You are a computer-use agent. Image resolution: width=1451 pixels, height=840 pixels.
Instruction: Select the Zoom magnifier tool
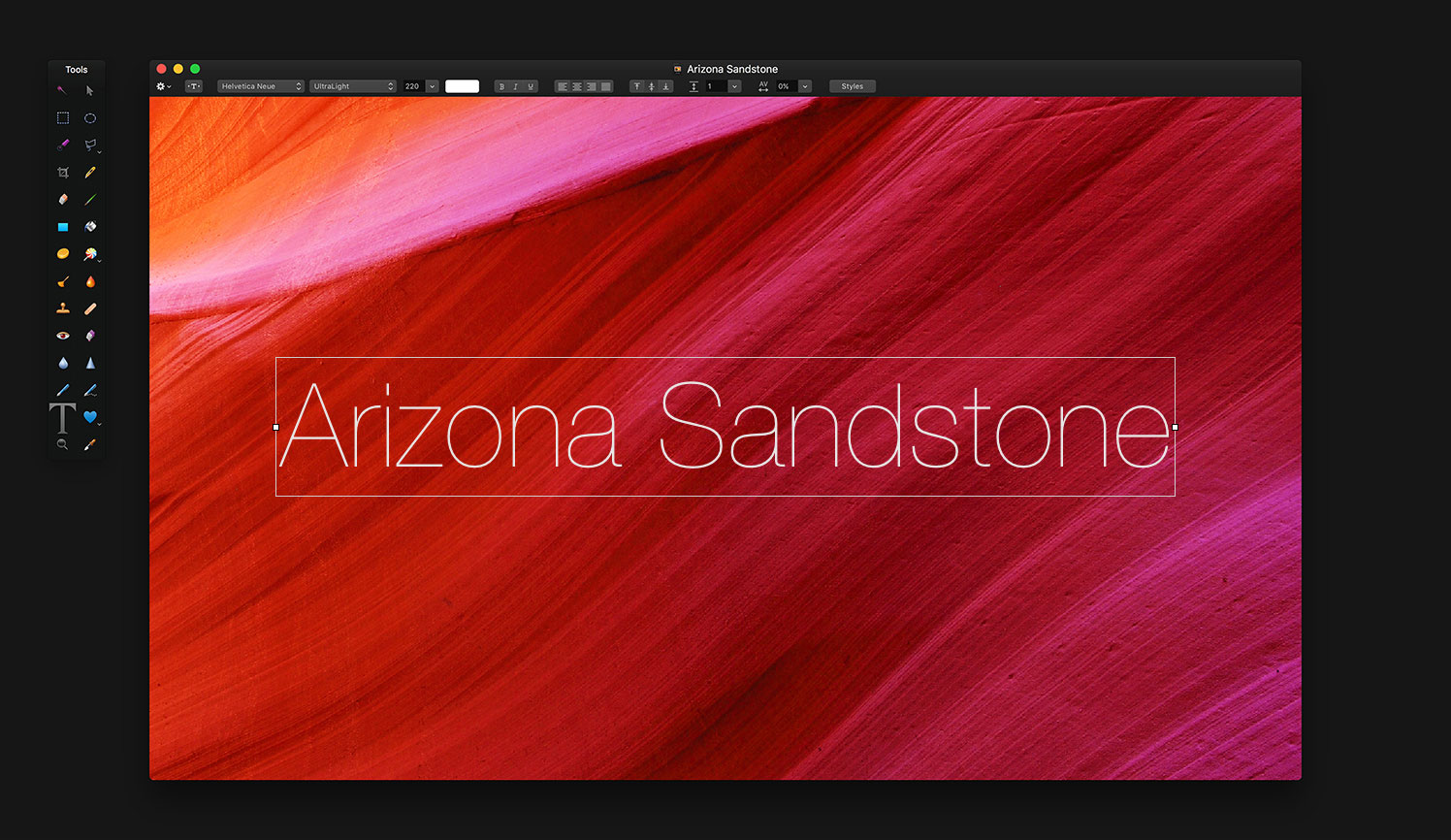pyautogui.click(x=62, y=444)
